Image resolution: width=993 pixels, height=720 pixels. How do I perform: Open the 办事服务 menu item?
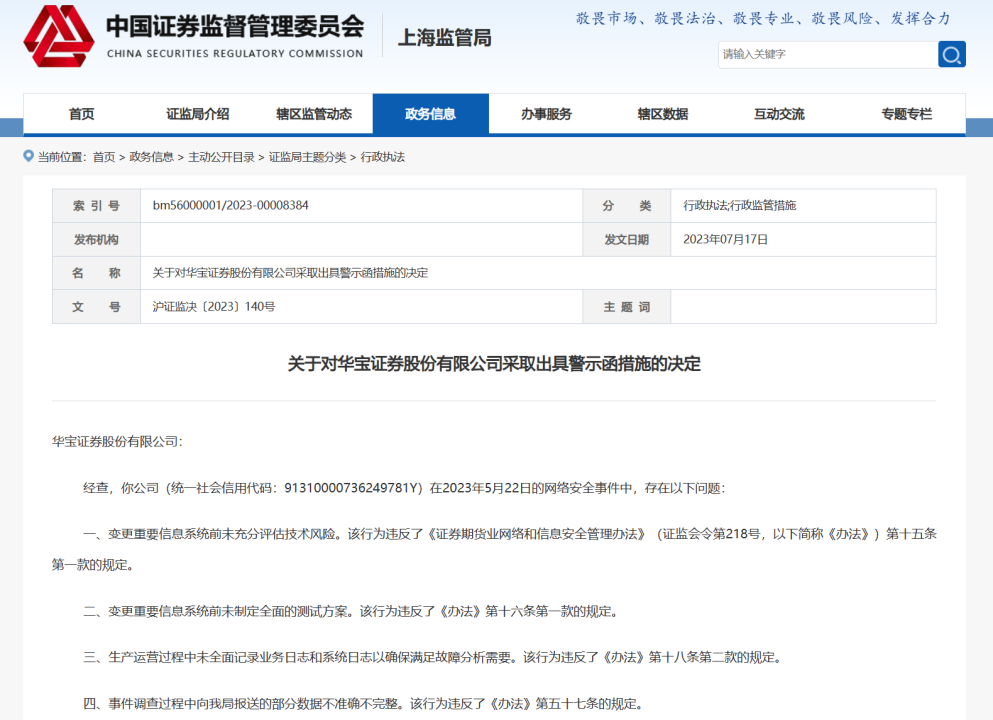point(546,114)
